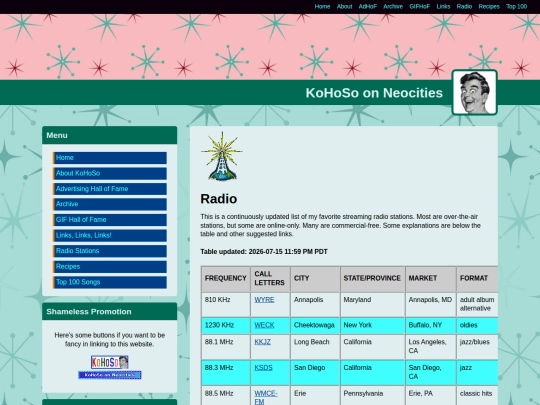Click the KoHoSo promotional button image

click(110, 362)
